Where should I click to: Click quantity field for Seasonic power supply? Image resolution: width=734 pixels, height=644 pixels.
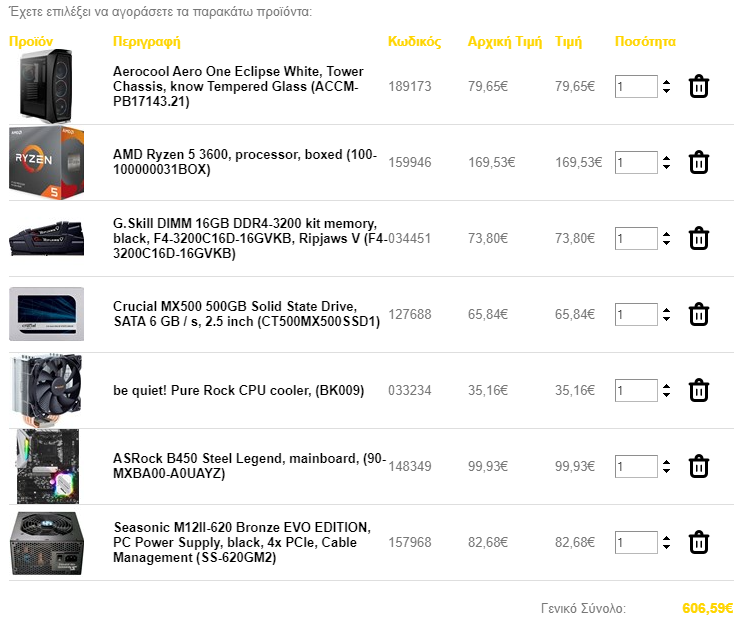tap(636, 542)
